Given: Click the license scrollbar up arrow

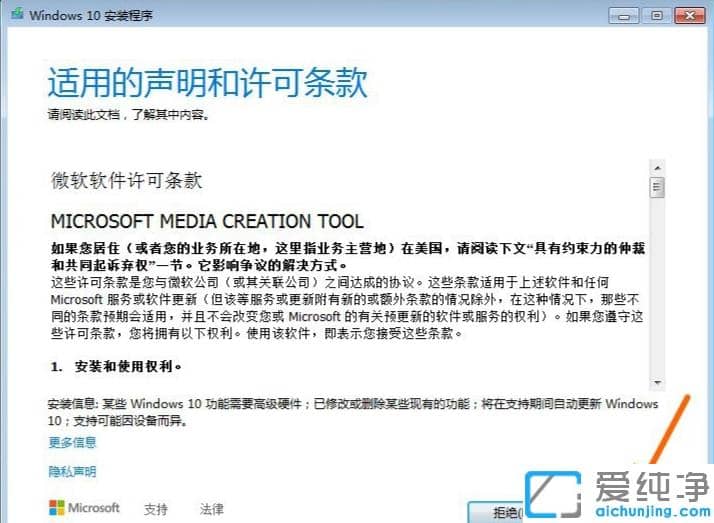Looking at the screenshot, I should pos(657,168).
